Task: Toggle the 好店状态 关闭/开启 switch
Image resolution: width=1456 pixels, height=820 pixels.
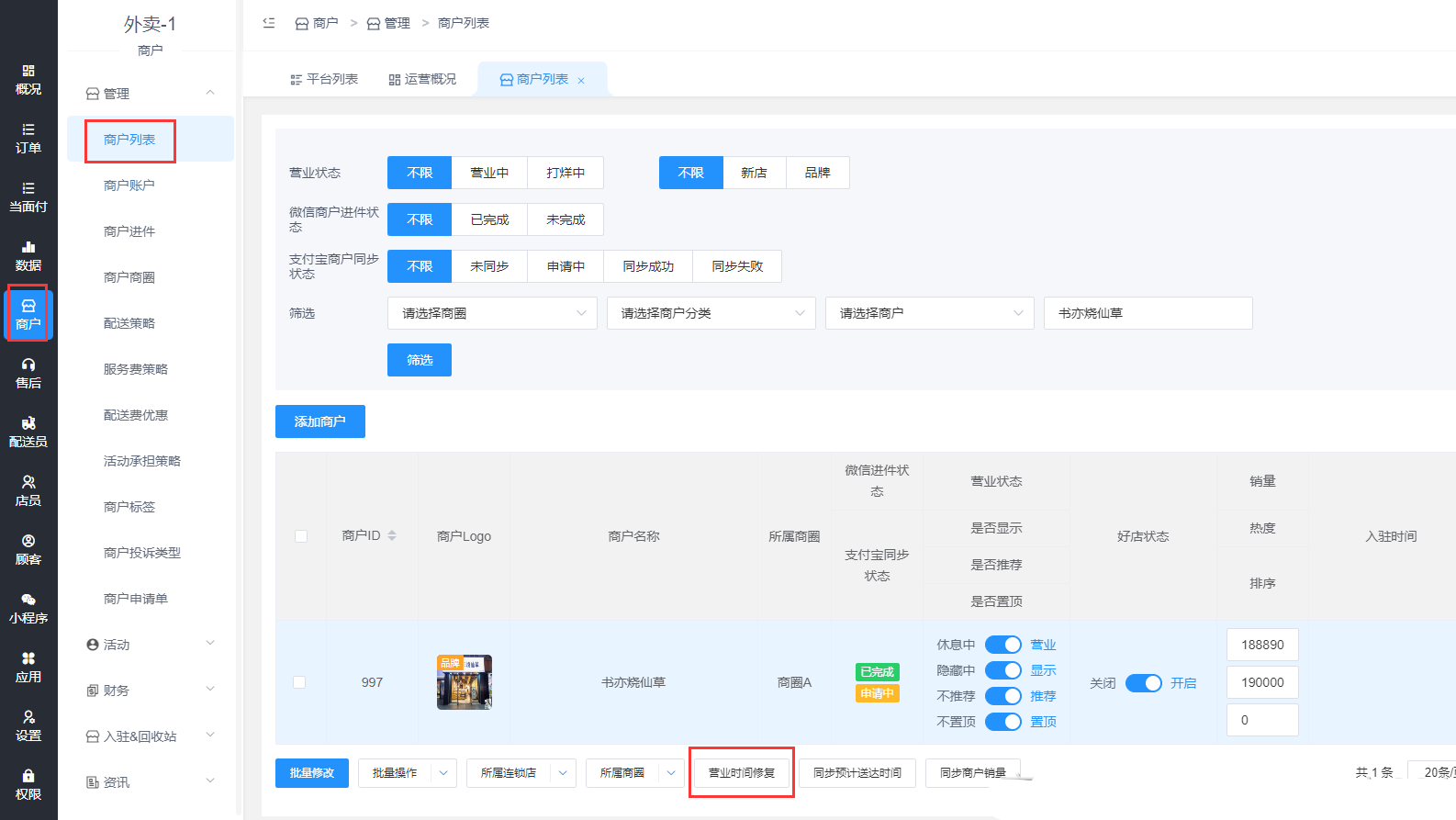Action: [1143, 683]
